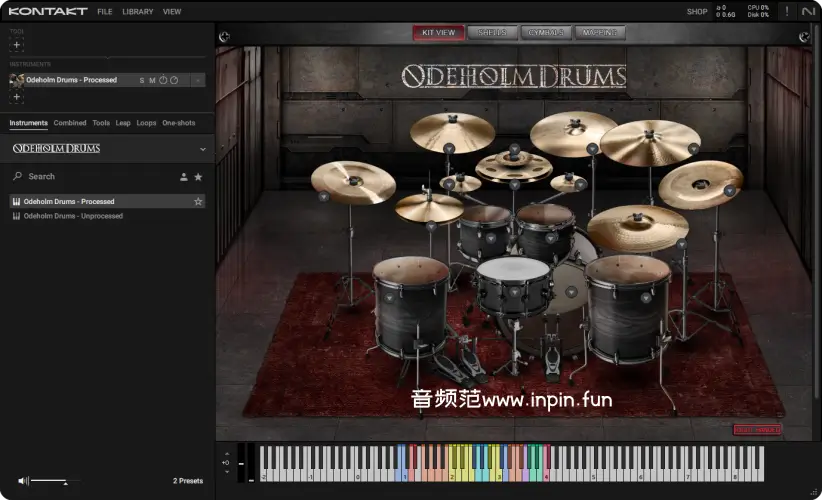
Task: Click the circular knob icon after power button
Action: [x=174, y=80]
